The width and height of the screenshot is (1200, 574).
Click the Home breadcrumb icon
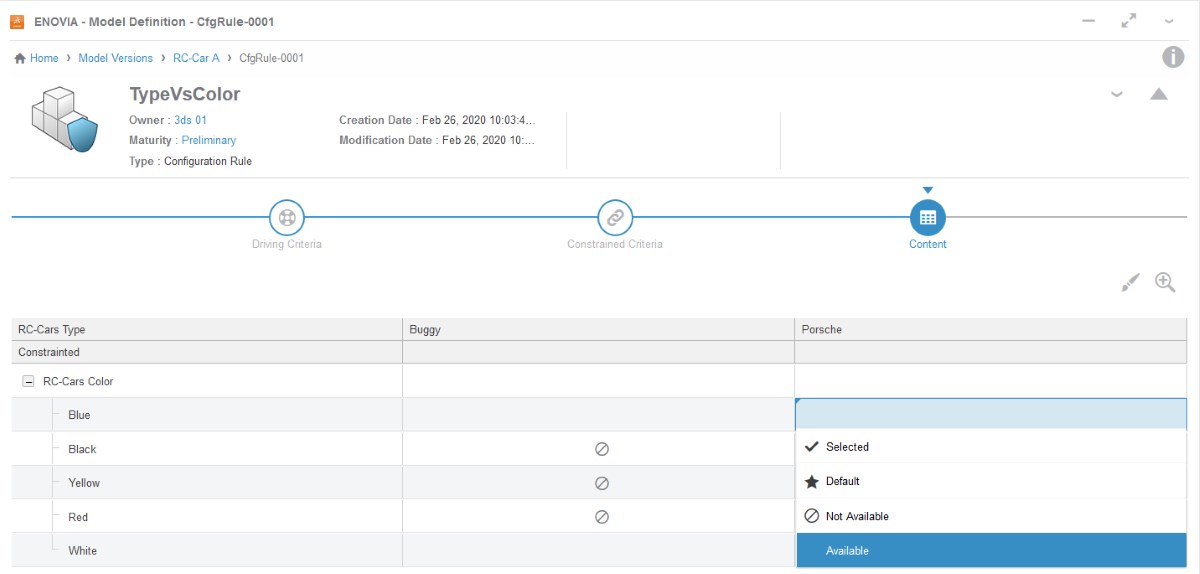[20, 58]
